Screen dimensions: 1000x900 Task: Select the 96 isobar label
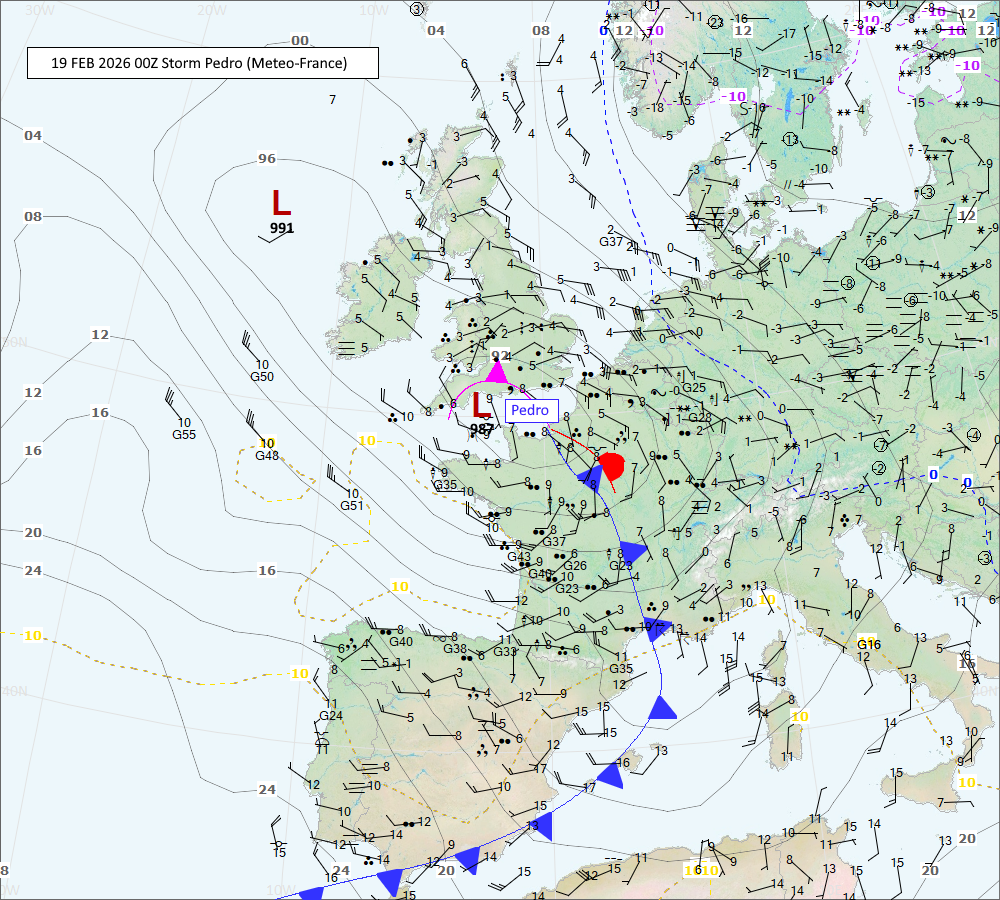click(266, 158)
